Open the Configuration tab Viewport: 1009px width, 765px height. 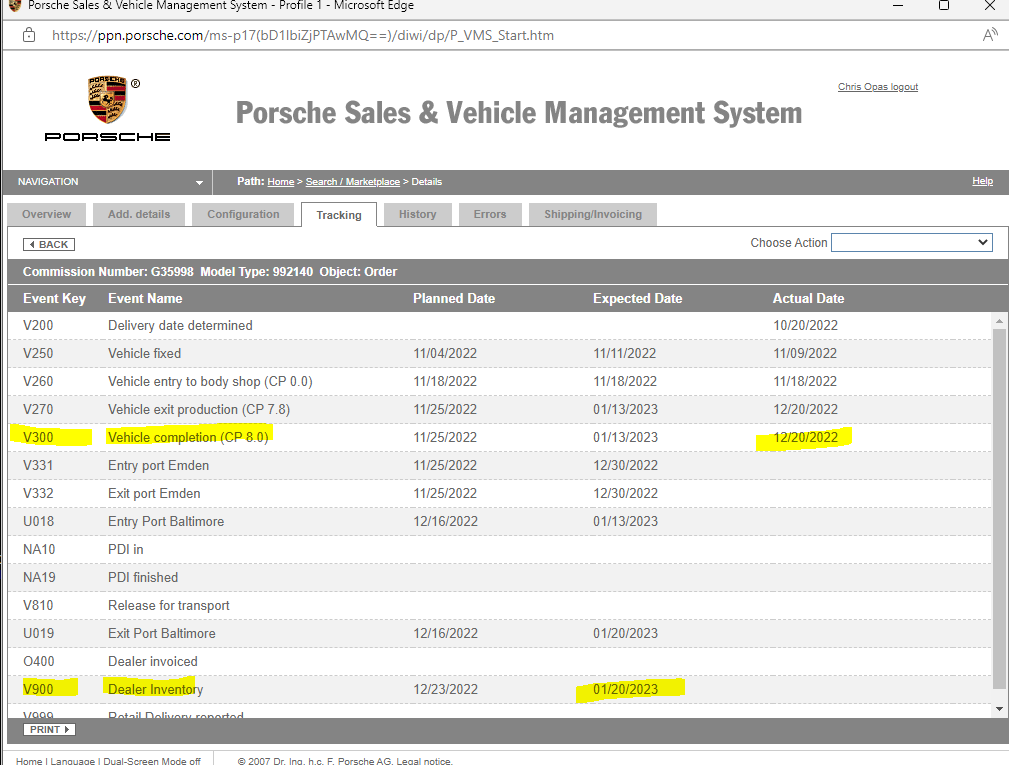click(x=243, y=214)
